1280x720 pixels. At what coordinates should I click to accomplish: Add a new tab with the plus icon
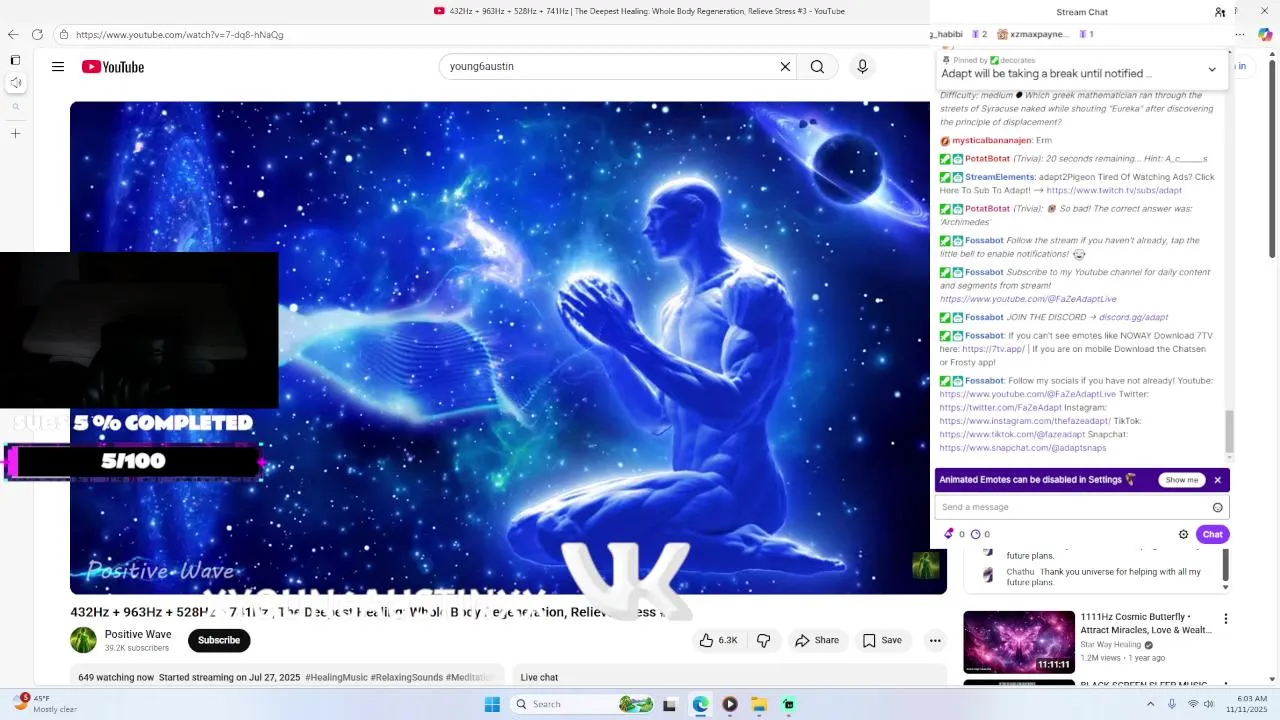(15, 133)
